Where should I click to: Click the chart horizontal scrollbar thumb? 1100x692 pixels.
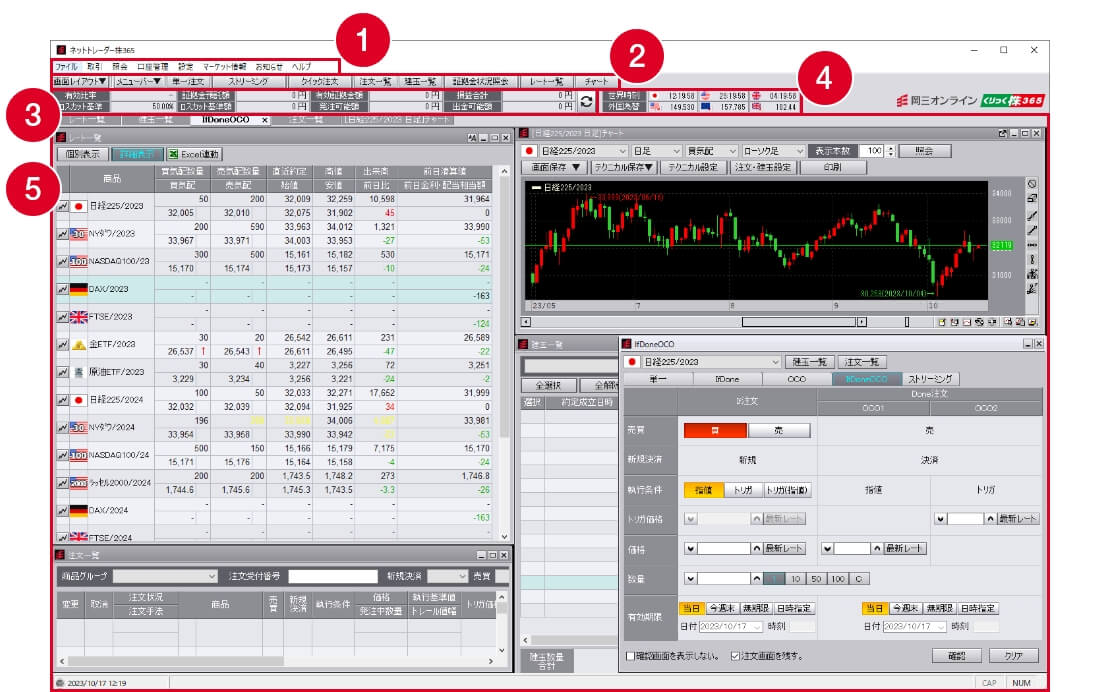799,322
